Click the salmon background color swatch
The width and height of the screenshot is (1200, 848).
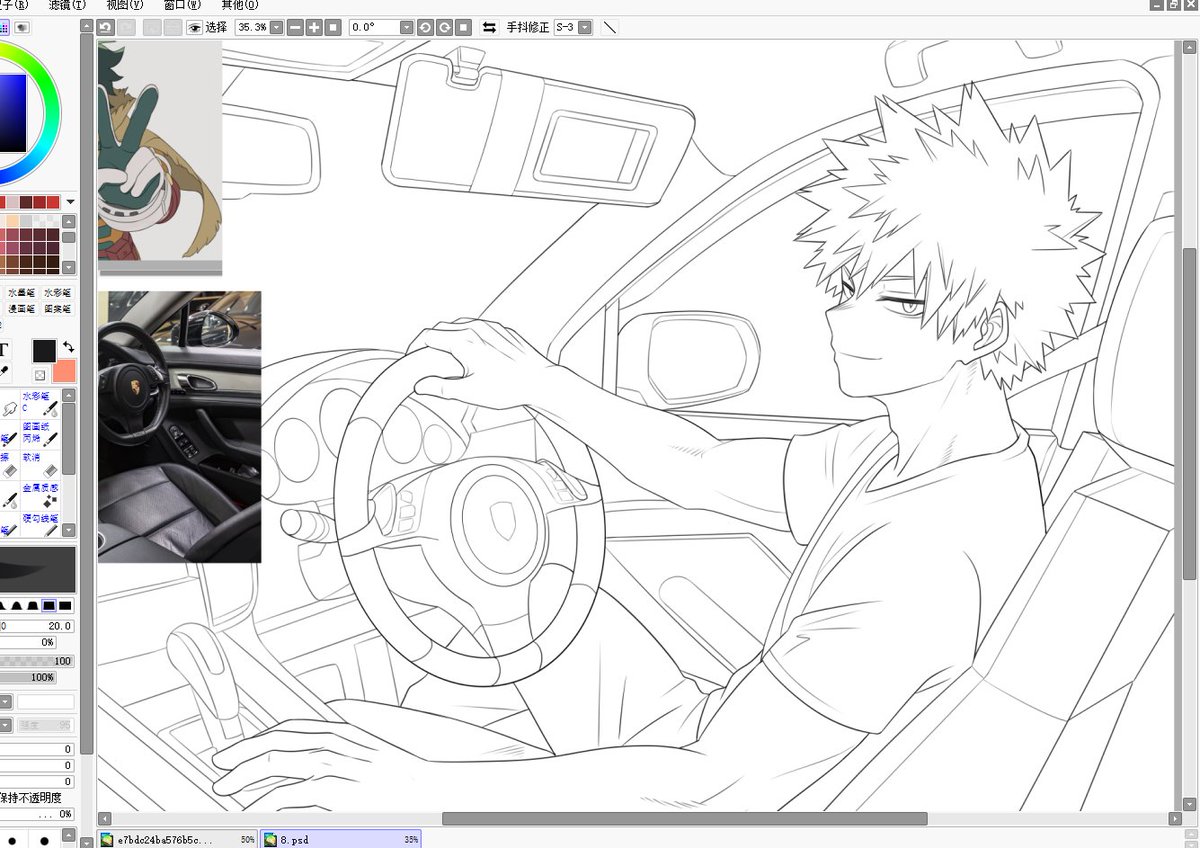click(x=64, y=372)
